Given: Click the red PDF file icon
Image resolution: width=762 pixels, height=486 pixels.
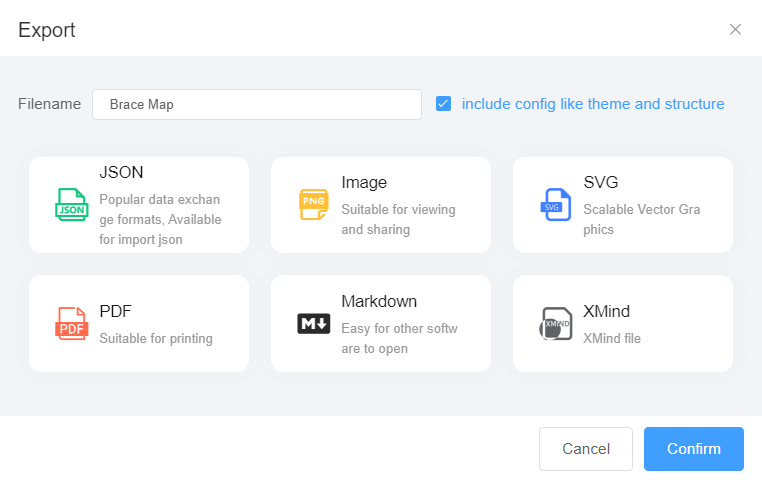Looking at the screenshot, I should click(x=71, y=324).
